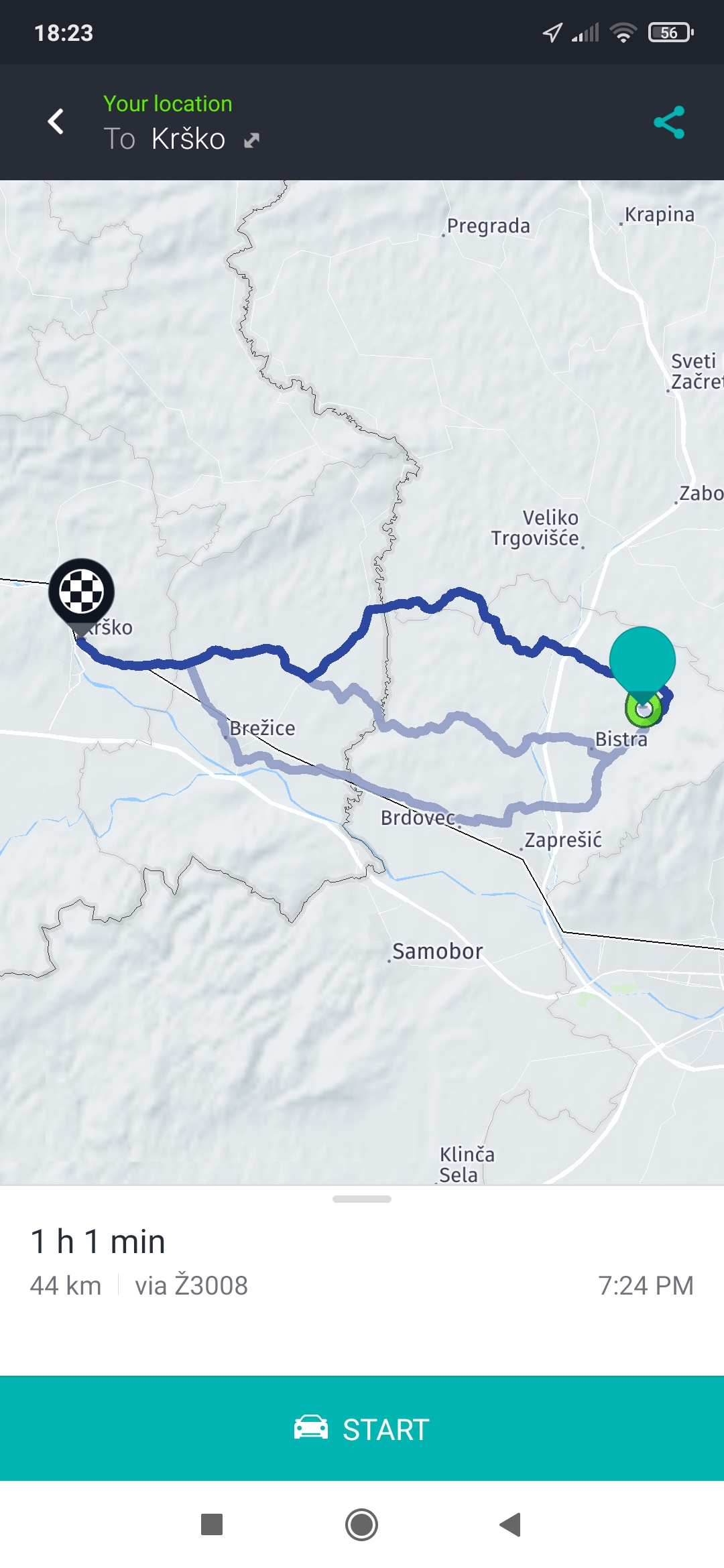Tap the Android back triangle button
The height and width of the screenshot is (1568, 724).
tap(511, 1524)
